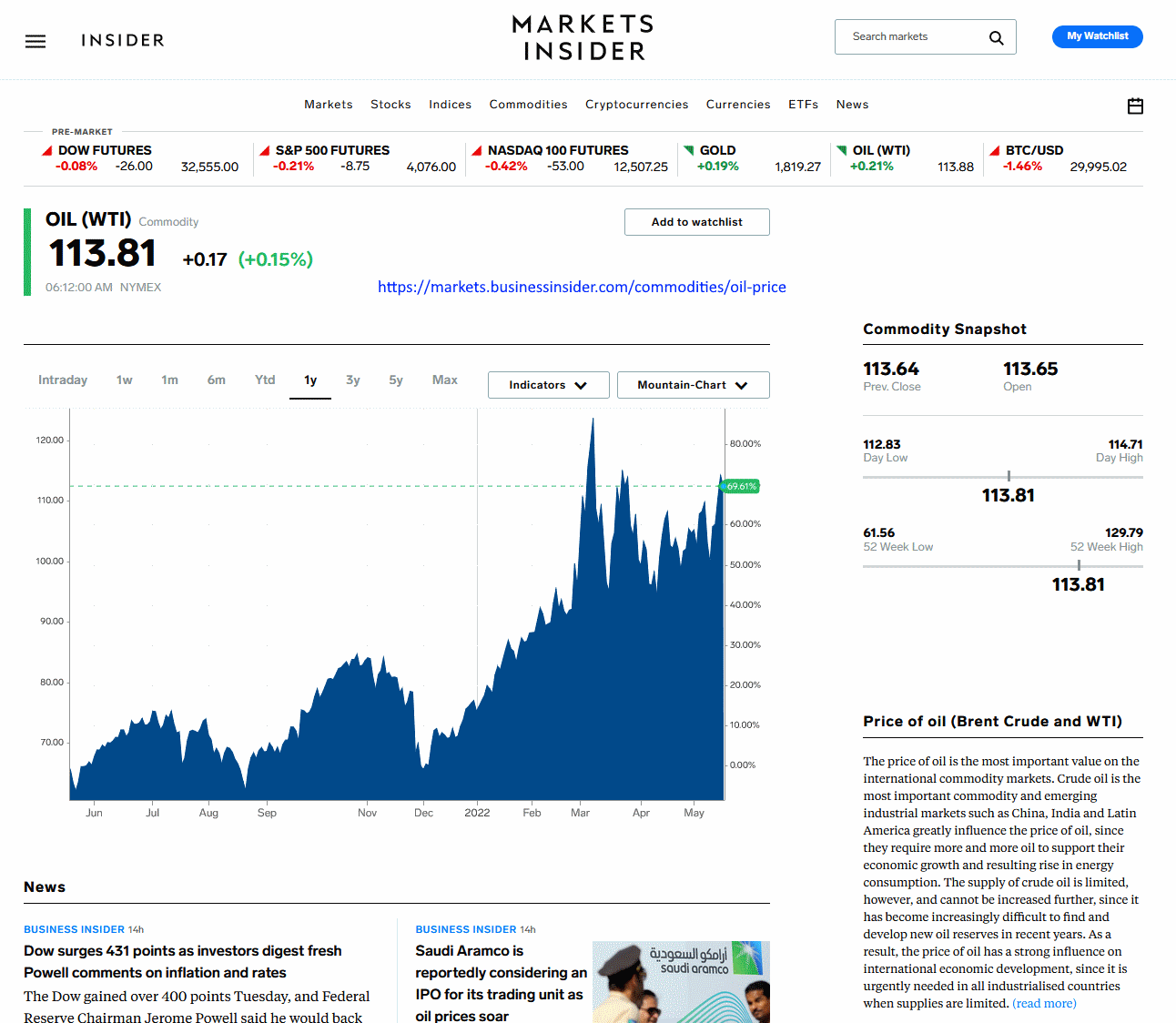Open the Commodities menu item
Image resolution: width=1176 pixels, height=1023 pixels.
click(x=528, y=105)
